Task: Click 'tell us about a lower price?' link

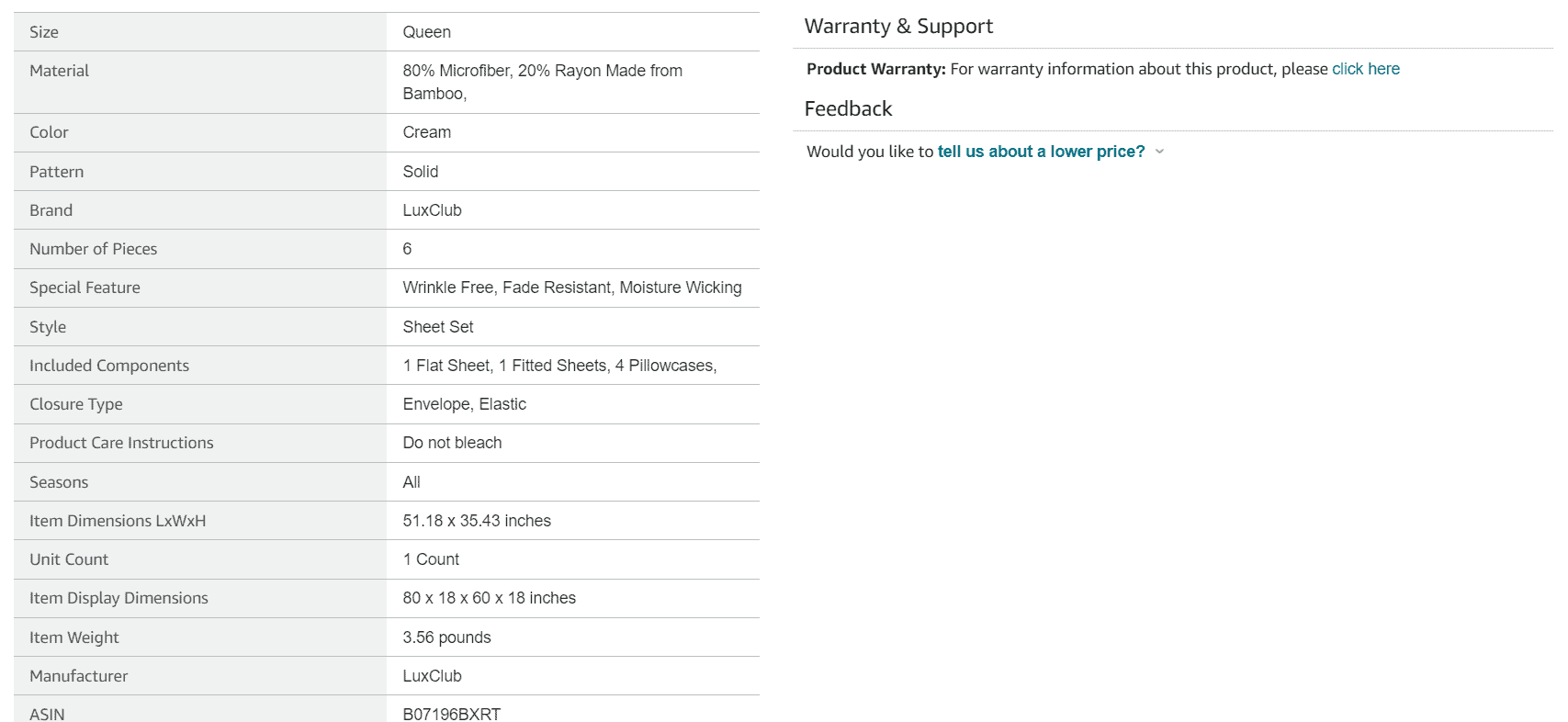Action: point(1041,152)
